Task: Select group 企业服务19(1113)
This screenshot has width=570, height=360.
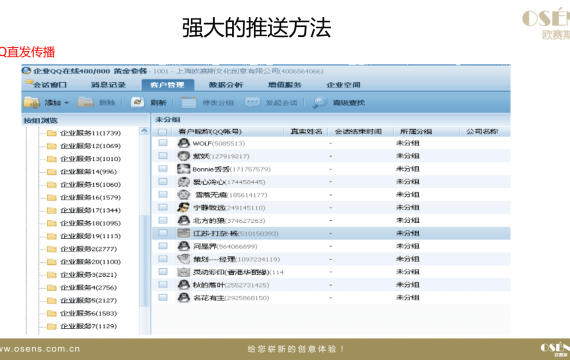Action: click(91, 236)
